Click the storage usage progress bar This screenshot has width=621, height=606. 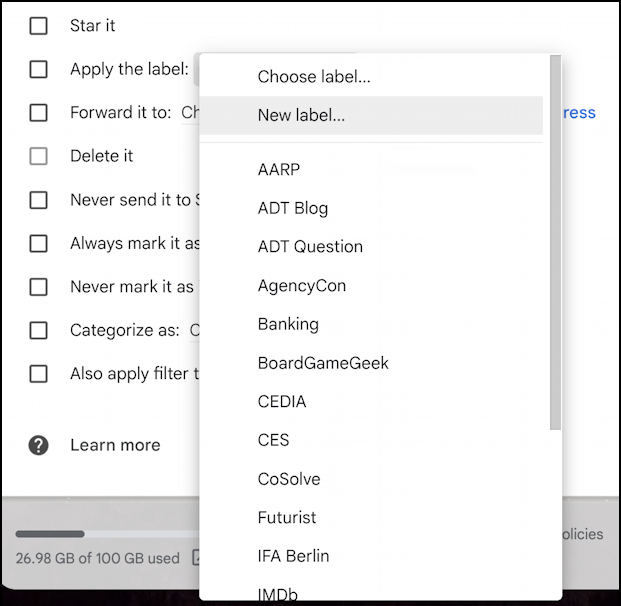click(x=107, y=534)
